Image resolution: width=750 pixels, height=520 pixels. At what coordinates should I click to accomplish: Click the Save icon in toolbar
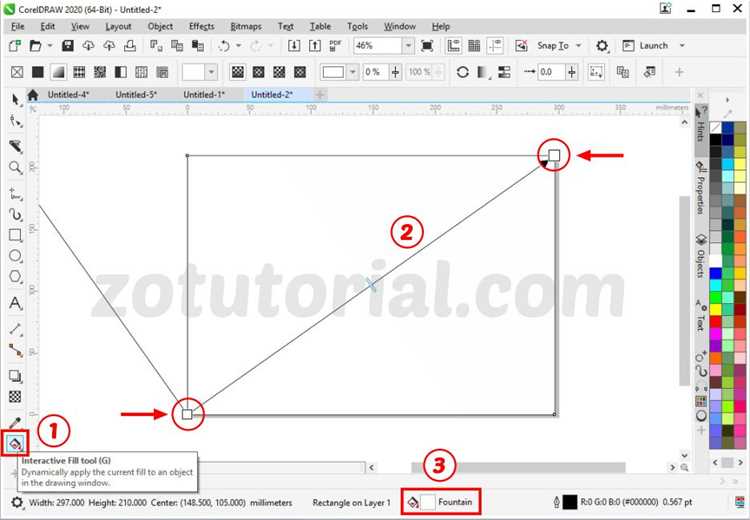pos(67,46)
